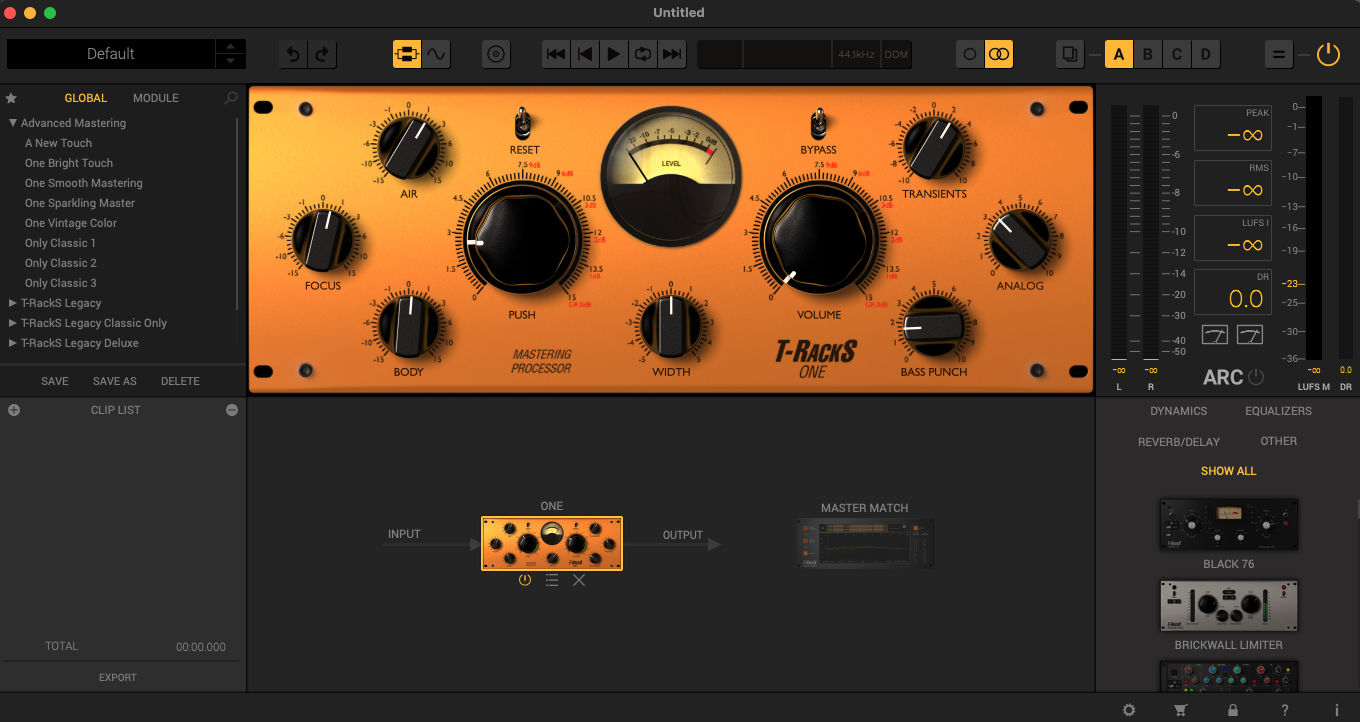Select the EQUALIZERS category filter

click(x=1278, y=411)
